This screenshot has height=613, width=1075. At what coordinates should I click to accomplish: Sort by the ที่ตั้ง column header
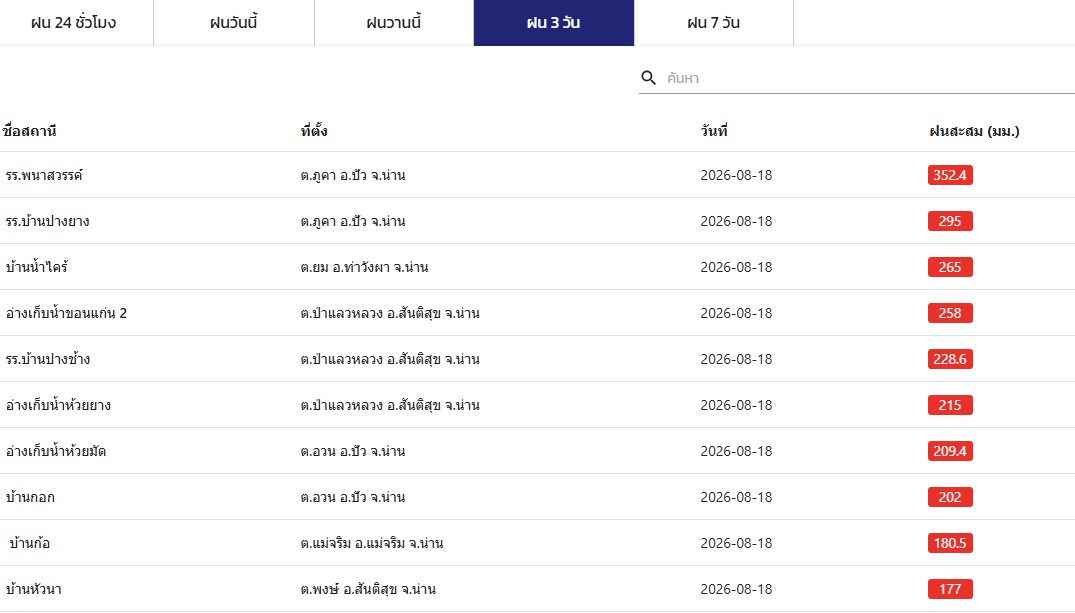point(314,131)
